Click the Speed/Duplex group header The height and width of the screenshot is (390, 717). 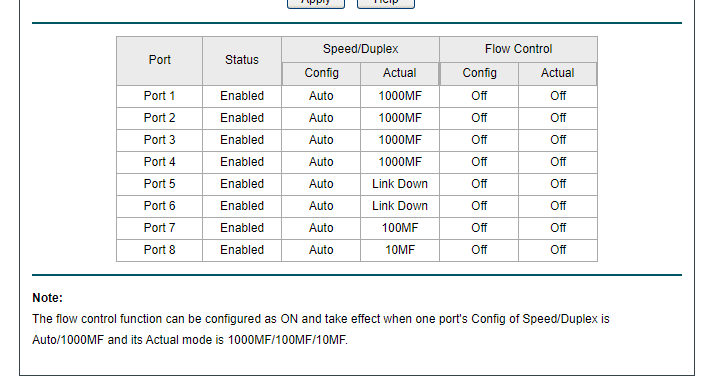click(360, 49)
